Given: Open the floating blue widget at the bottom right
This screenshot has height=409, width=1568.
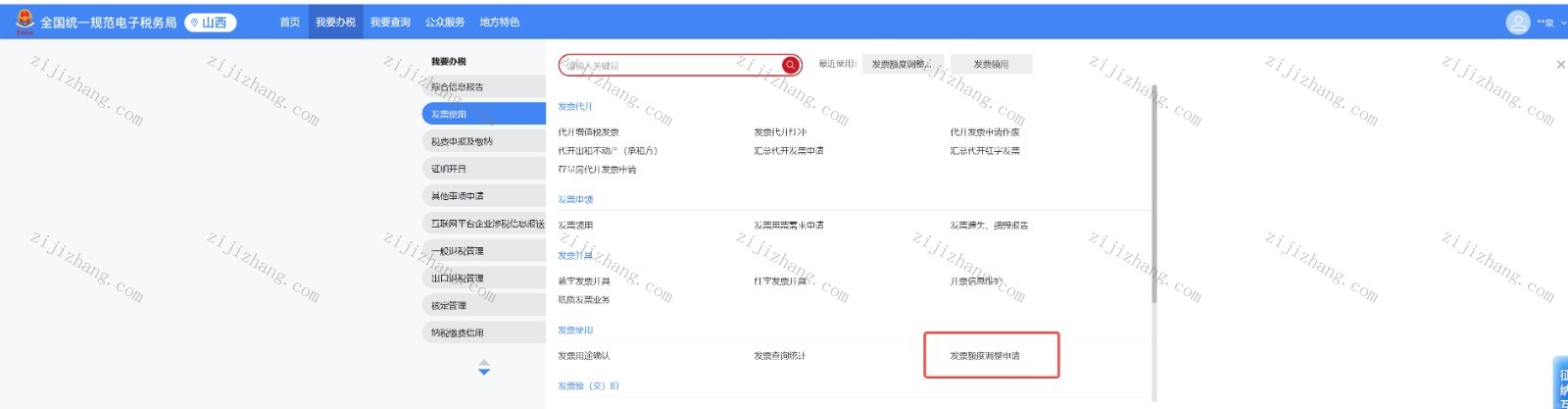Looking at the screenshot, I should coord(1560,383).
